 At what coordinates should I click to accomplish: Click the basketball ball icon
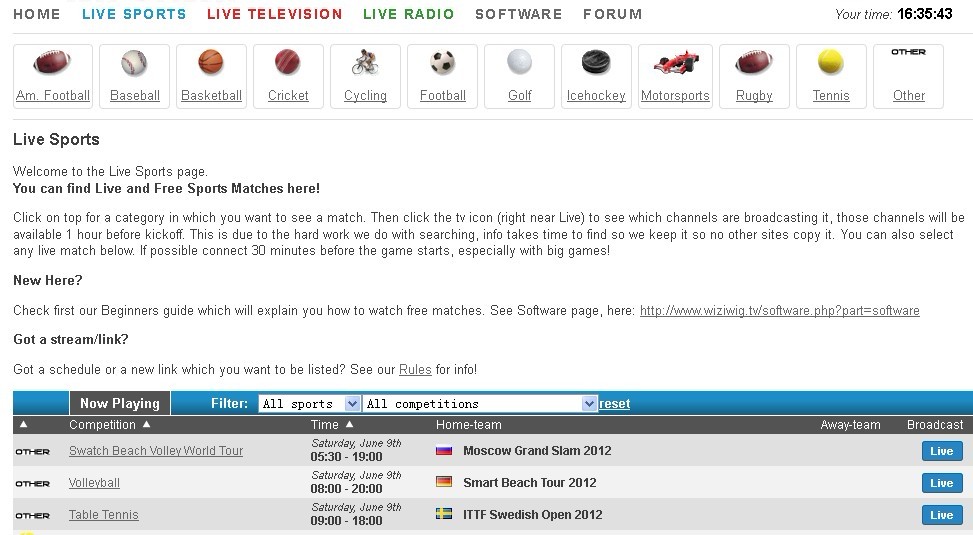point(211,62)
